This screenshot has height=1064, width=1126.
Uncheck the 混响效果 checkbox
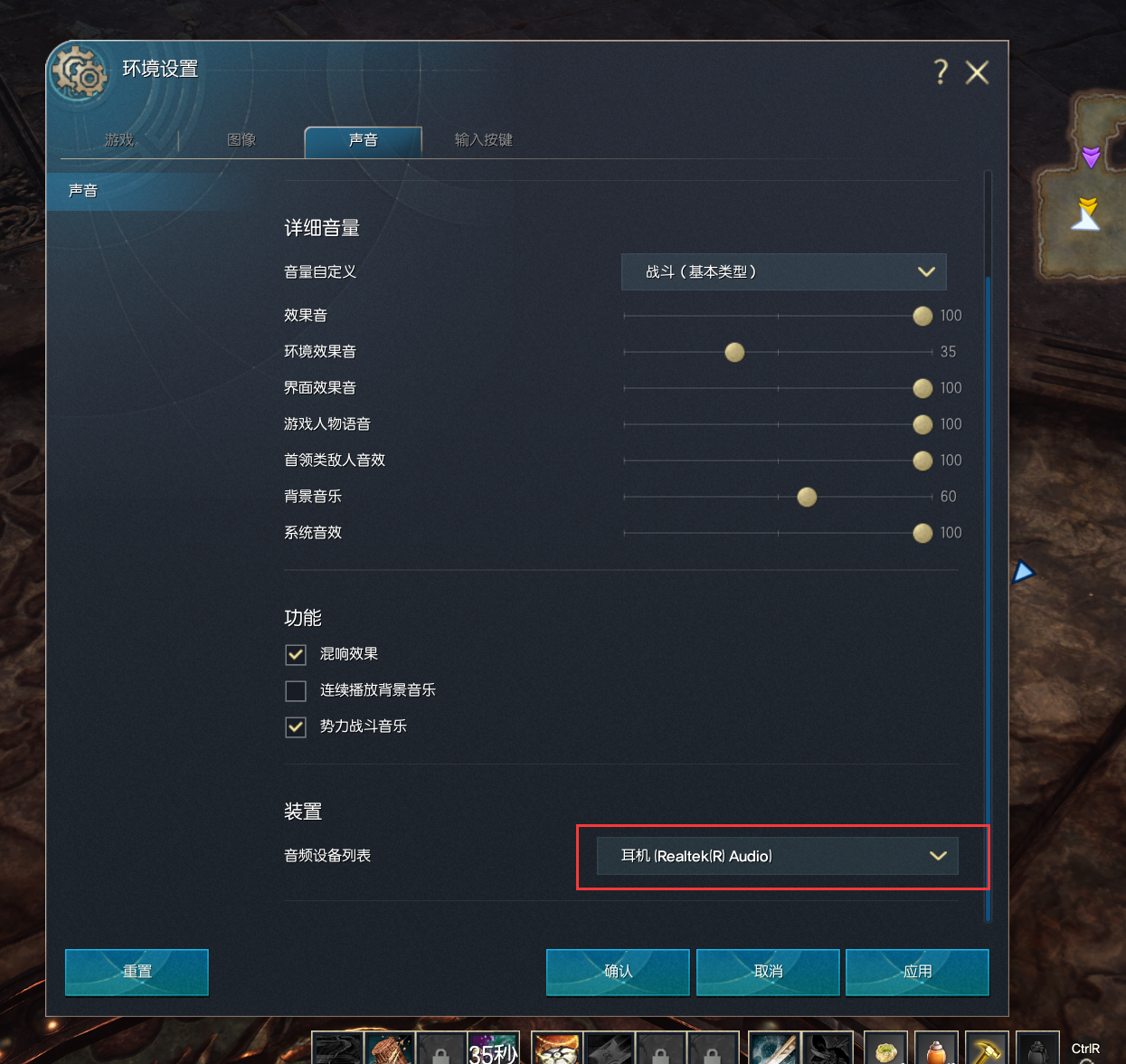coord(296,654)
